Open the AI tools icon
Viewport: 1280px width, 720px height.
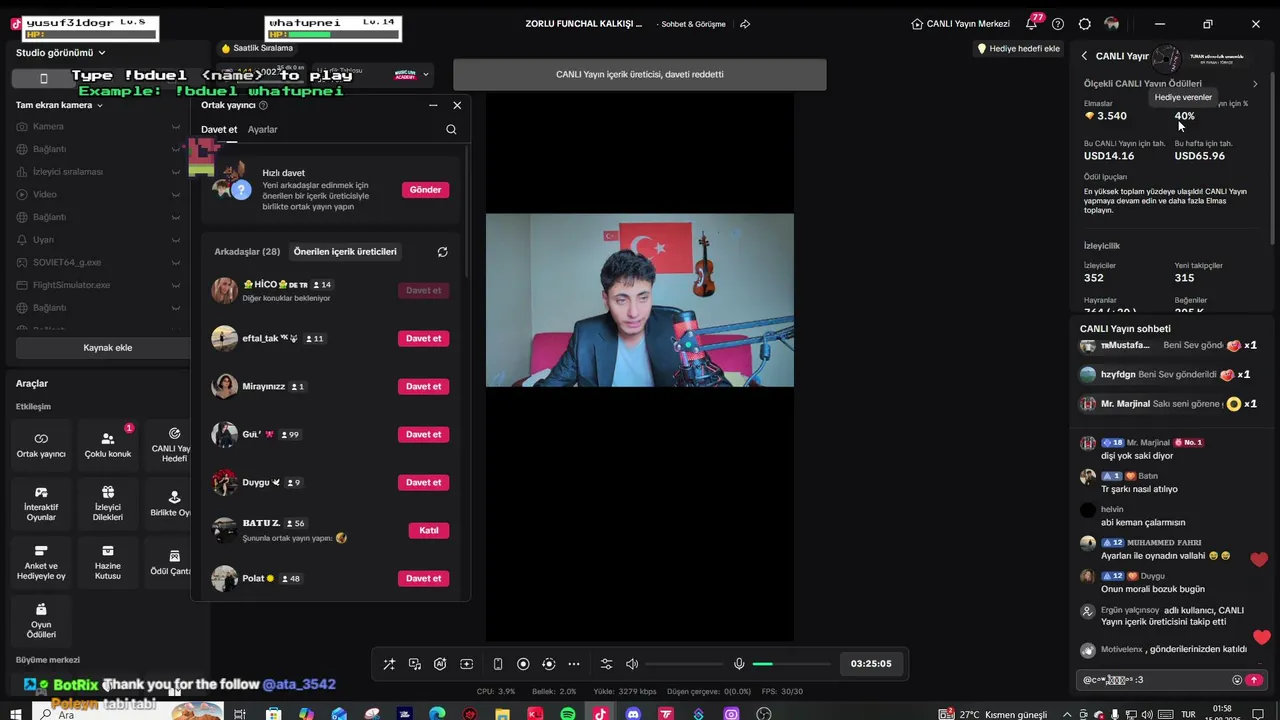pyautogui.click(x=440, y=664)
